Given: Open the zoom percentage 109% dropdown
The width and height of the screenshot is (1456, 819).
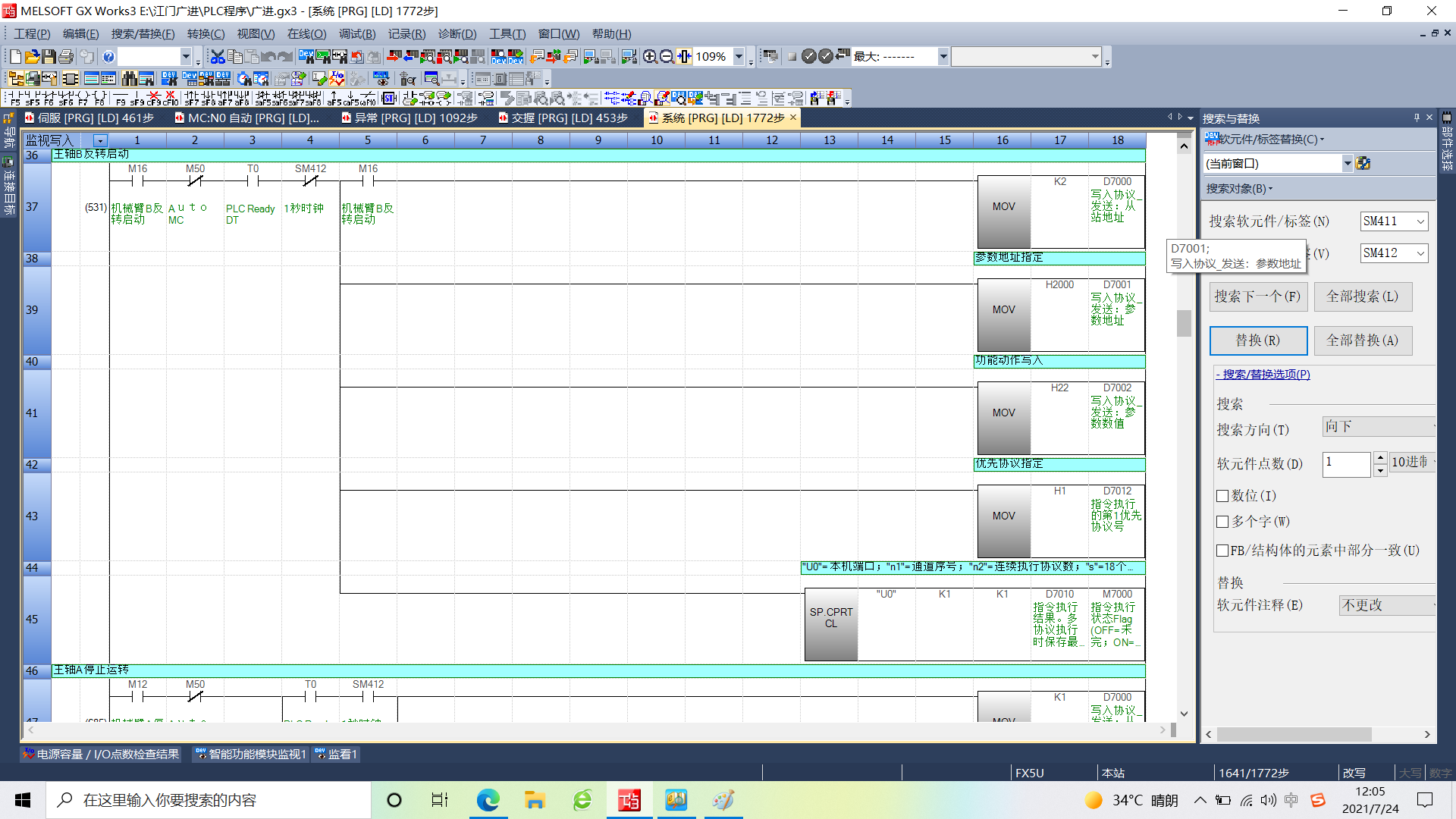Looking at the screenshot, I should point(739,57).
